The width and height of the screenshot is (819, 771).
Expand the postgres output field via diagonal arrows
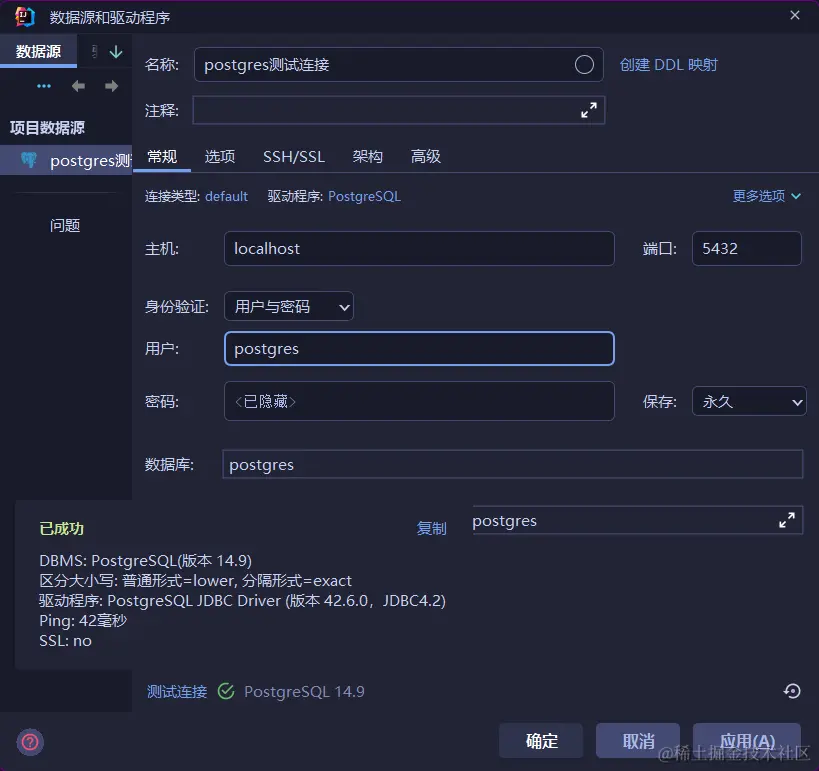pos(786,520)
